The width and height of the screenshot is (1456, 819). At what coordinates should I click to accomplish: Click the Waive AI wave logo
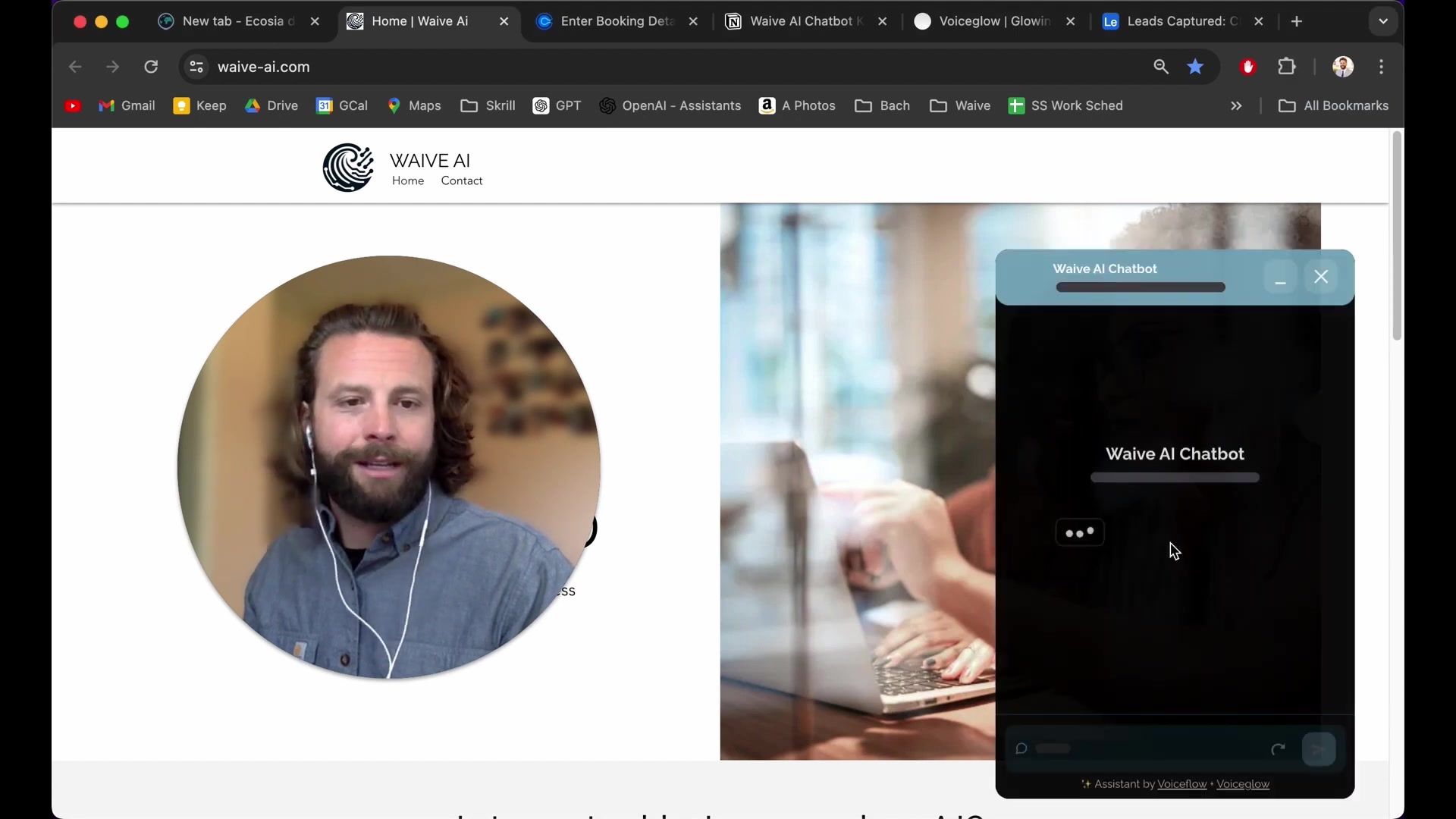pos(348,168)
